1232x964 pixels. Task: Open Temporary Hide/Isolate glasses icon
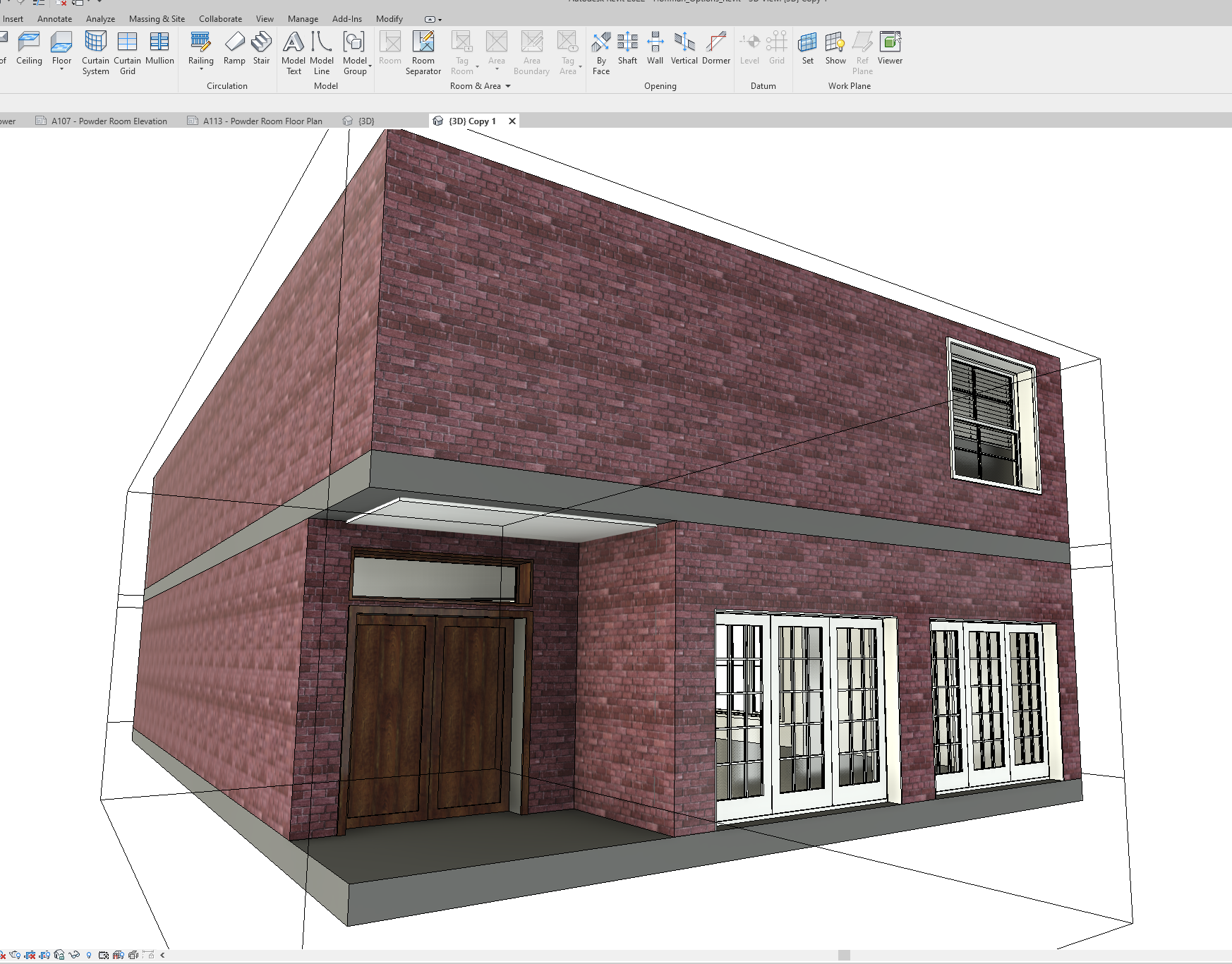pos(74,955)
